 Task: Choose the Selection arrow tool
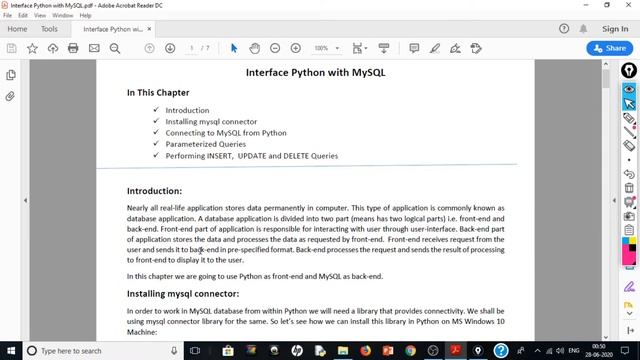click(234, 48)
